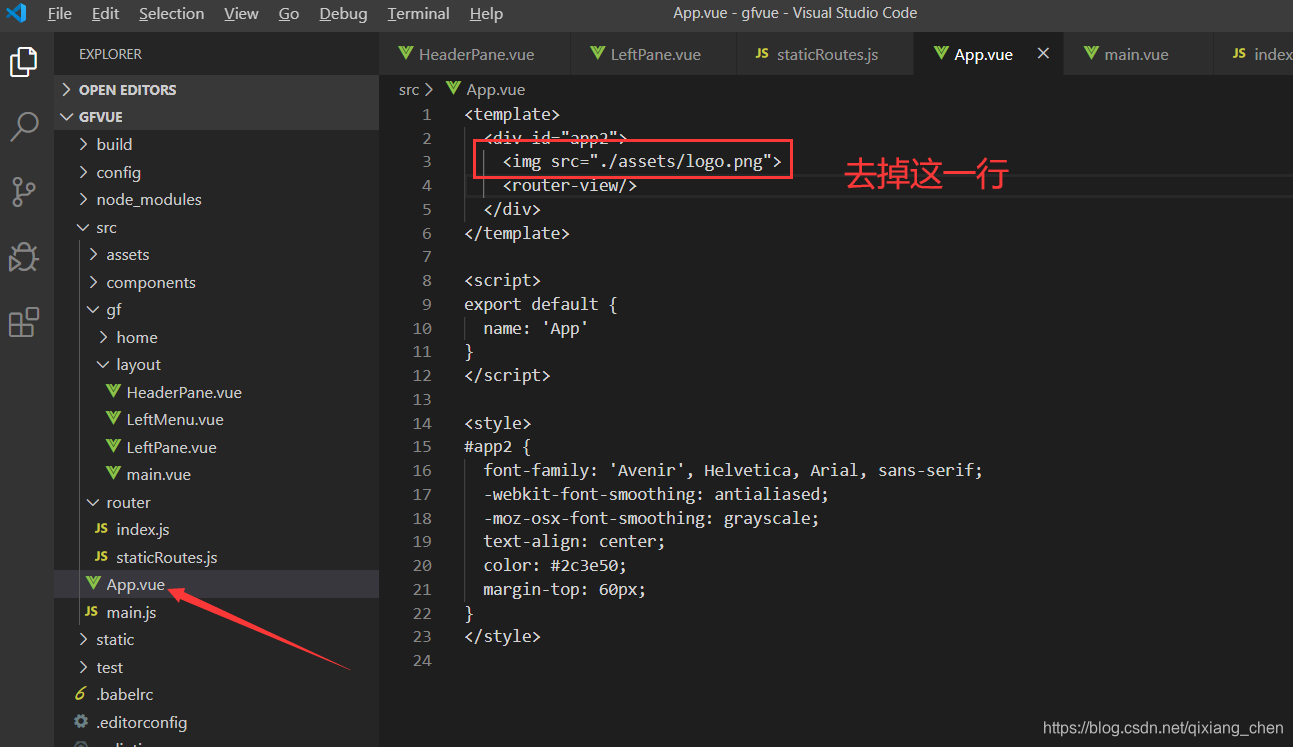
Task: Open the Explorer activity bar icon
Action: click(x=24, y=62)
